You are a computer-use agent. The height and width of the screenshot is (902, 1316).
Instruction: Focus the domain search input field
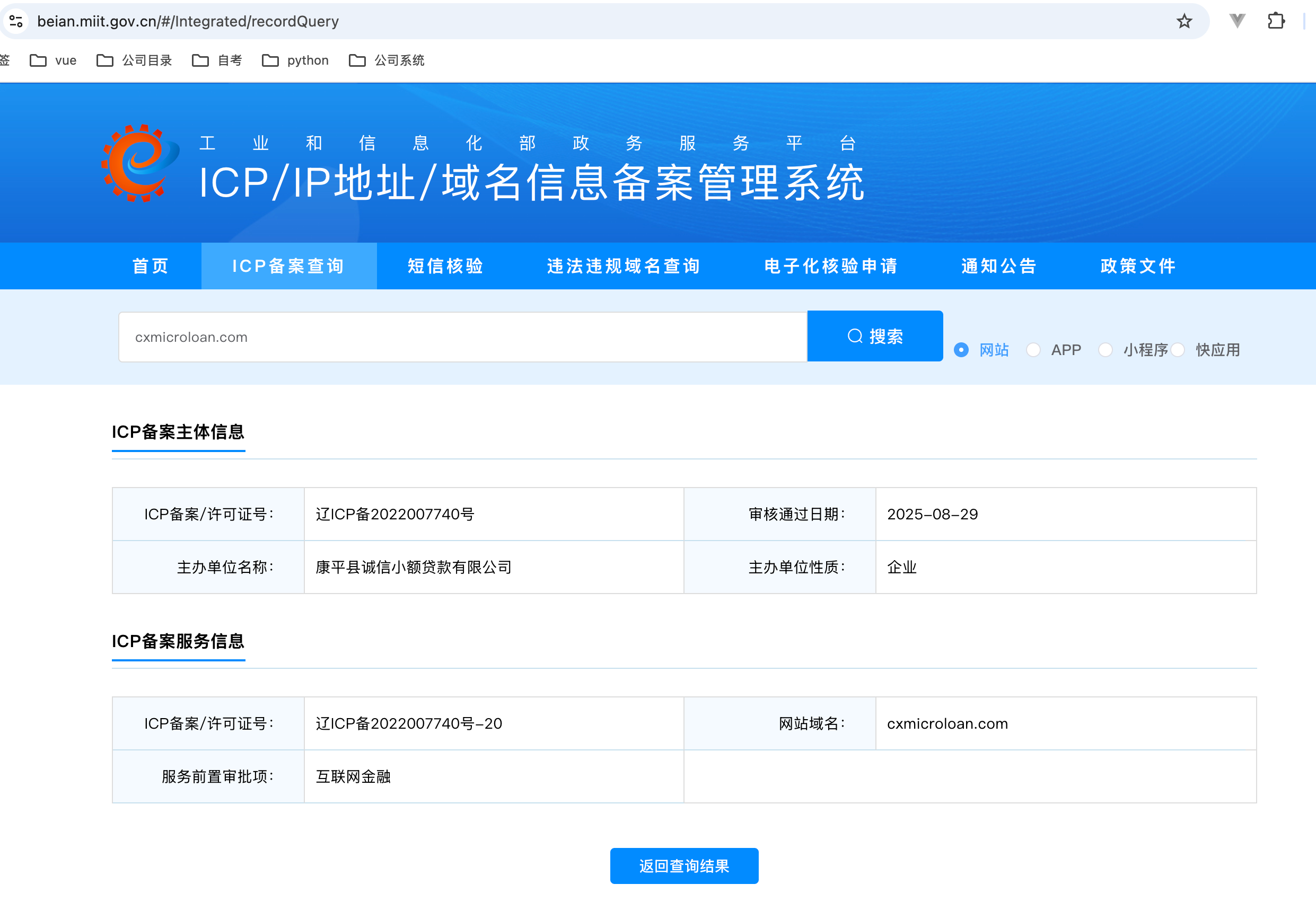(462, 337)
